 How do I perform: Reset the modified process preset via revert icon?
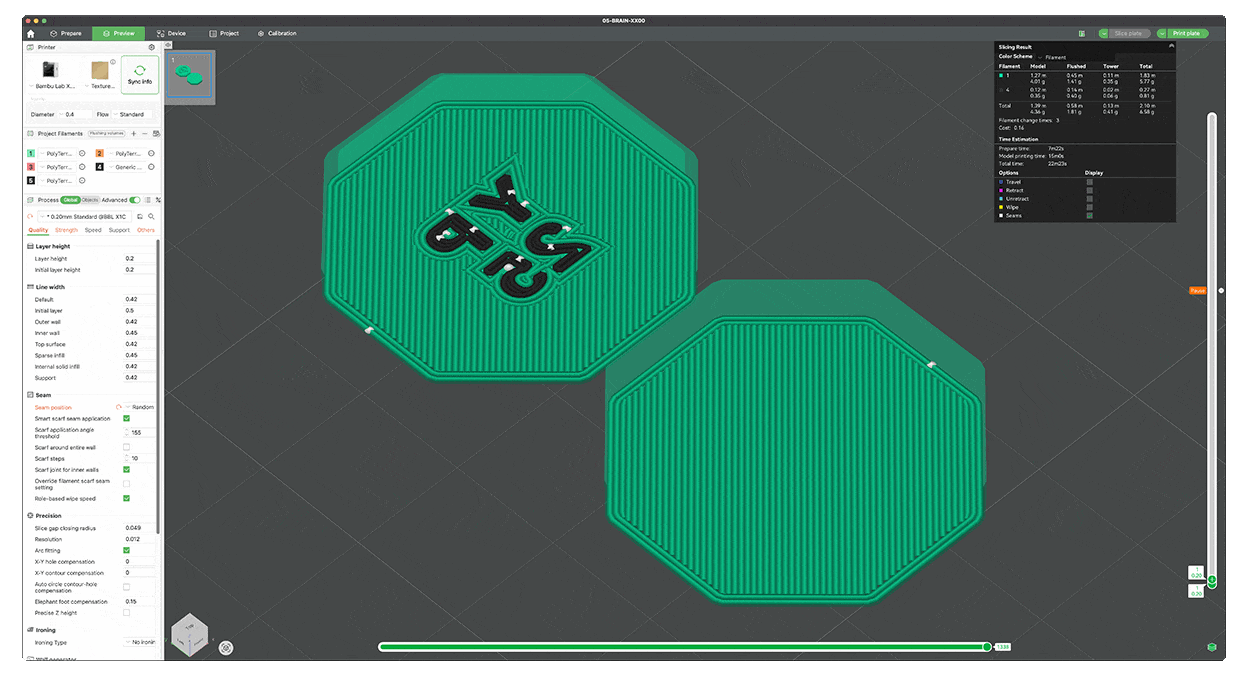point(28,215)
